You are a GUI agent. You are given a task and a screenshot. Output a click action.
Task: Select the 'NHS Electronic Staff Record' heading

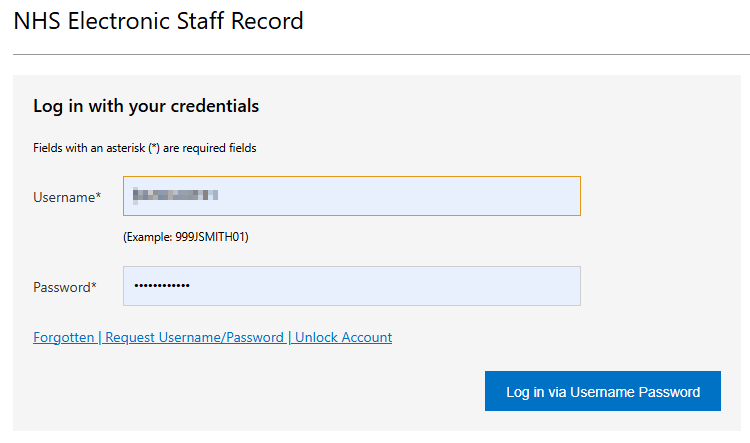158,21
